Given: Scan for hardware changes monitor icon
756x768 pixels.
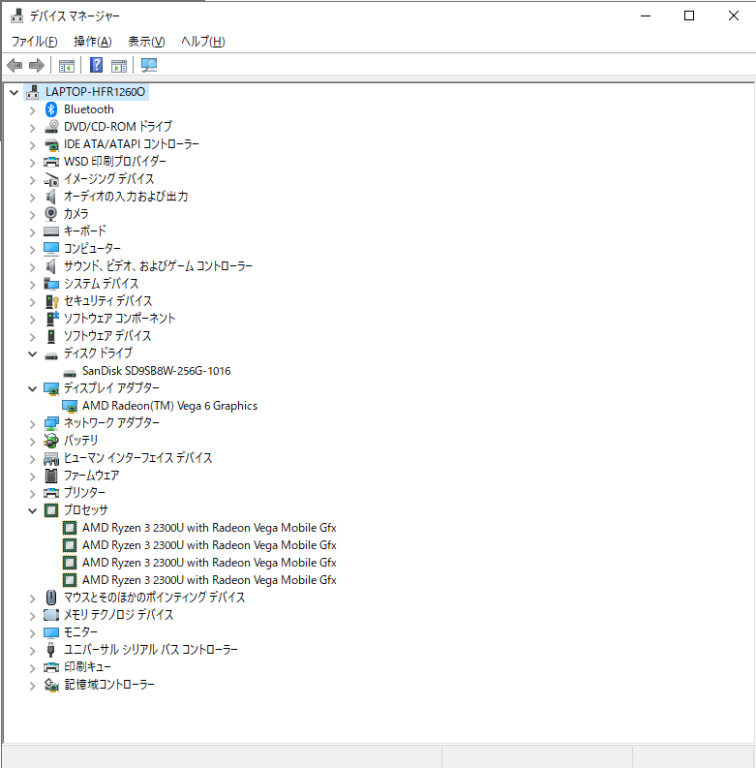Looking at the screenshot, I should coord(149,65).
